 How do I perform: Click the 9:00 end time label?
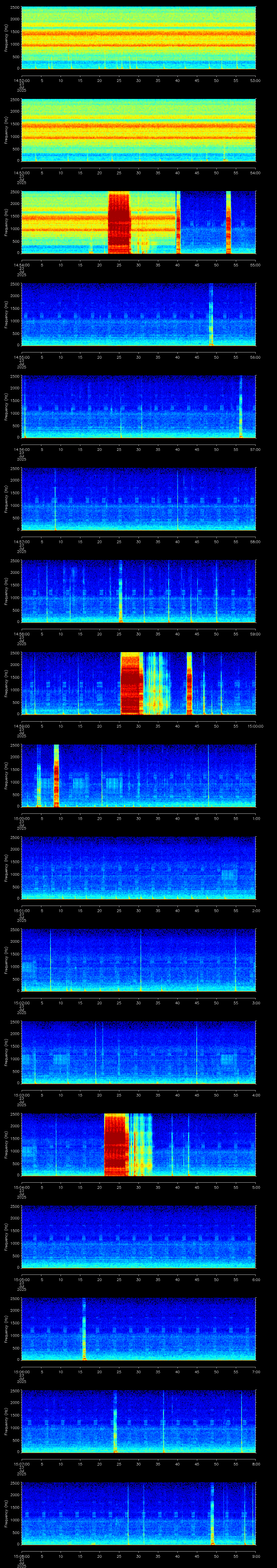click(x=256, y=1556)
